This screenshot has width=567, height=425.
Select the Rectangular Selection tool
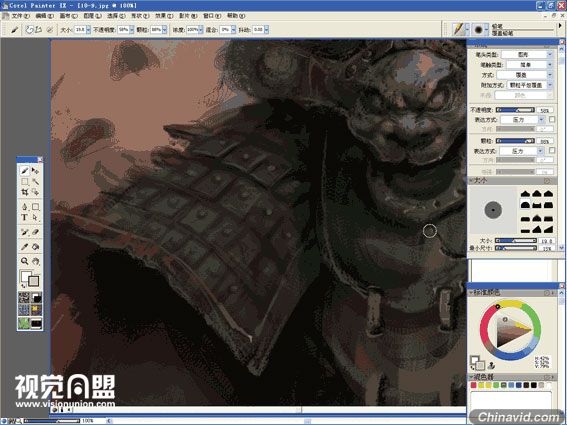pyautogui.click(x=24, y=181)
